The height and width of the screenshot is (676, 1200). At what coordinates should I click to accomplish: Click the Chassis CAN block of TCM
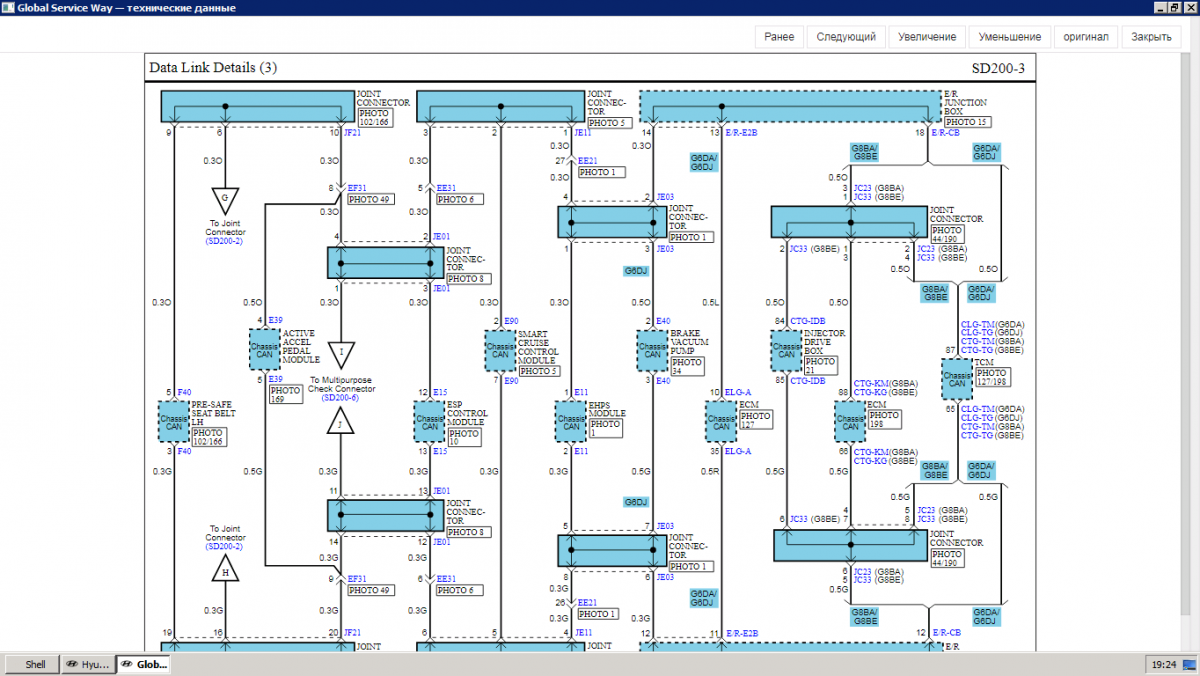coord(957,379)
